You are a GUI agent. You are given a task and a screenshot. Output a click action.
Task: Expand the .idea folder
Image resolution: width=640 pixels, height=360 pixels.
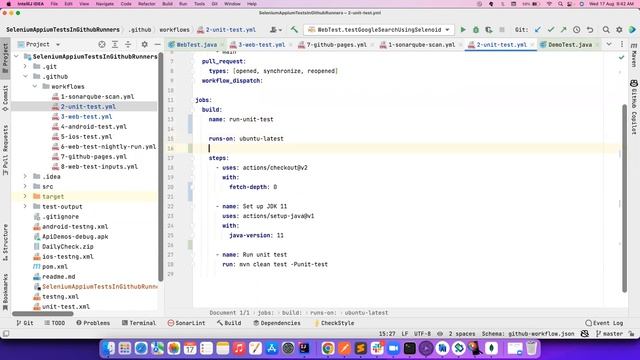click(x=25, y=176)
